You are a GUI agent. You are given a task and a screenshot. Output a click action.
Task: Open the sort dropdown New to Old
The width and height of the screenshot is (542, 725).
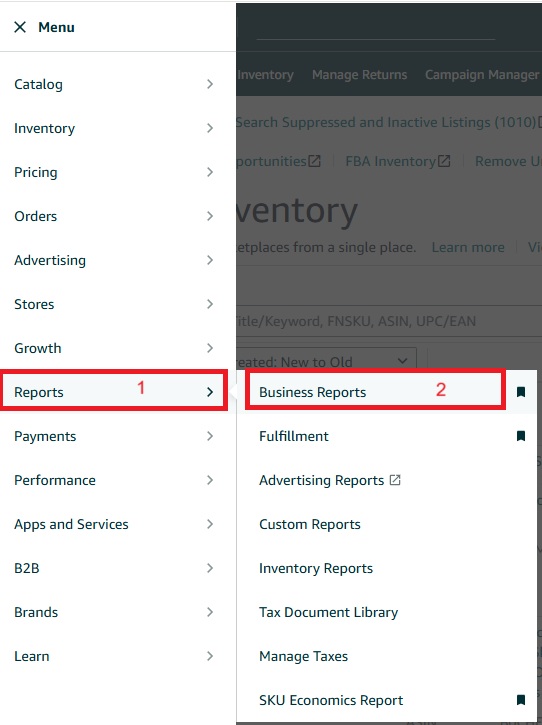coord(326,359)
